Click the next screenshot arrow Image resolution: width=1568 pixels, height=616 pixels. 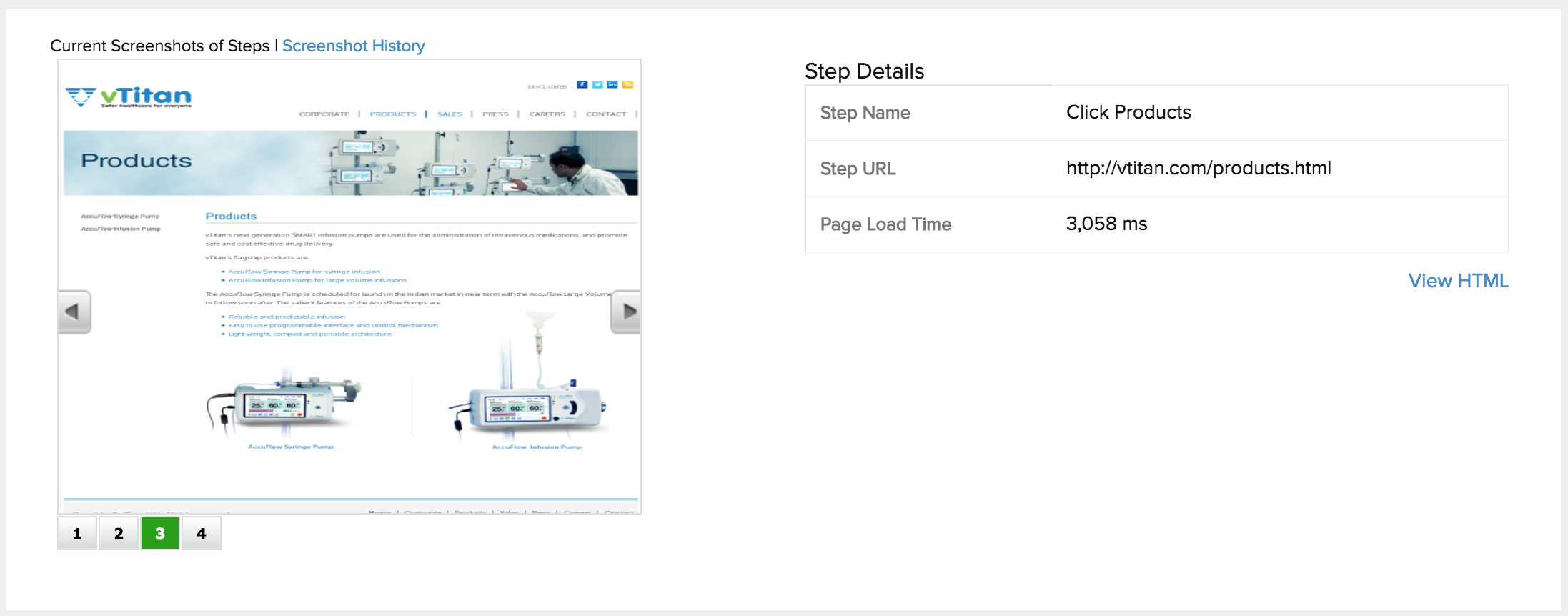pos(626,312)
